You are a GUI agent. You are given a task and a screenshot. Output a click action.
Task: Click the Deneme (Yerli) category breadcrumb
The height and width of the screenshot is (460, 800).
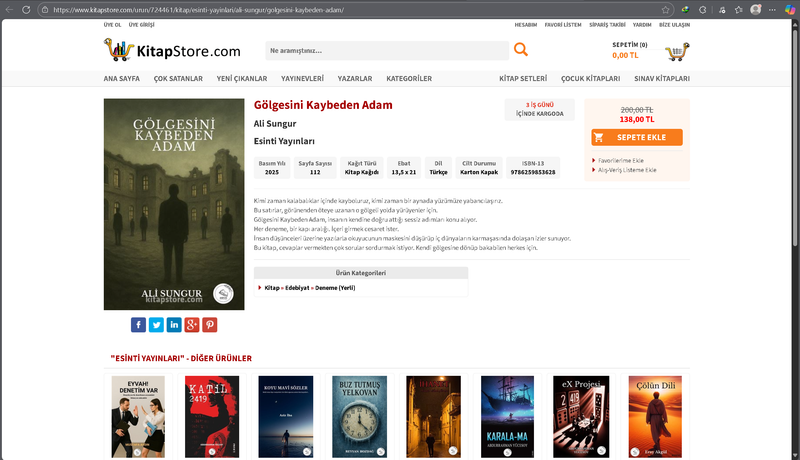(335, 288)
